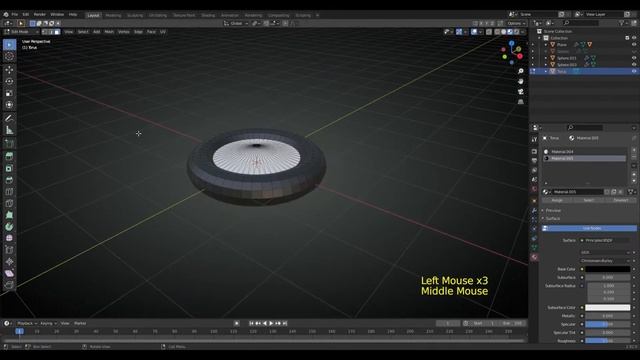This screenshot has height=360, width=640.
Task: Open the Select menu in viewport header
Action: (x=83, y=32)
